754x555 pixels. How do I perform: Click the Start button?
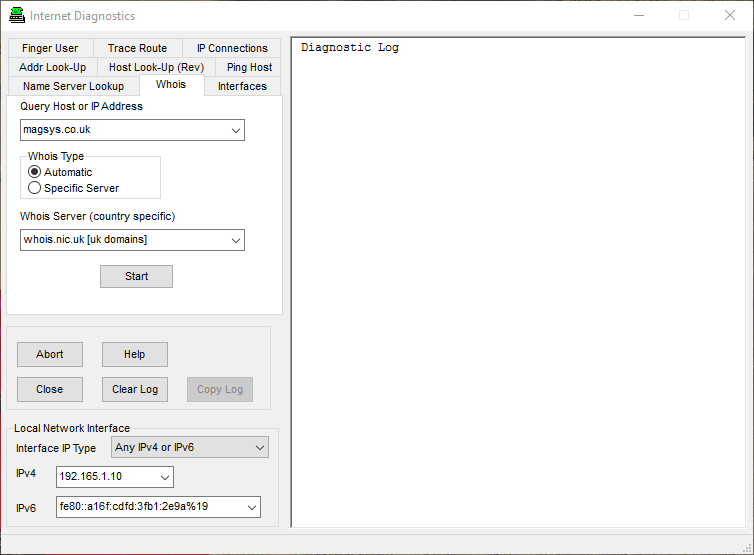(137, 277)
